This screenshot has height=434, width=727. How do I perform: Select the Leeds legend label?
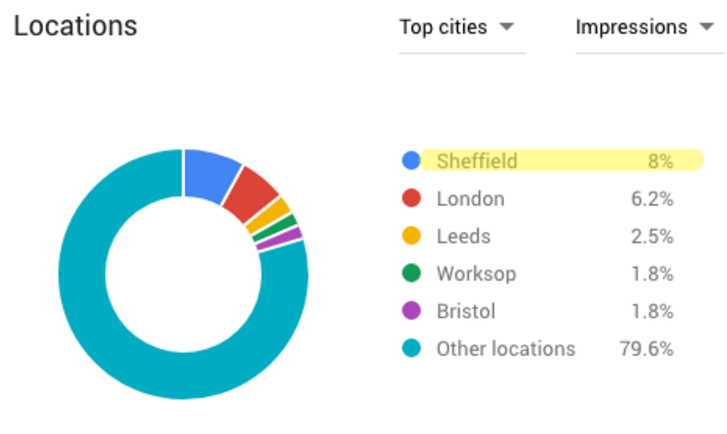pyautogui.click(x=463, y=236)
